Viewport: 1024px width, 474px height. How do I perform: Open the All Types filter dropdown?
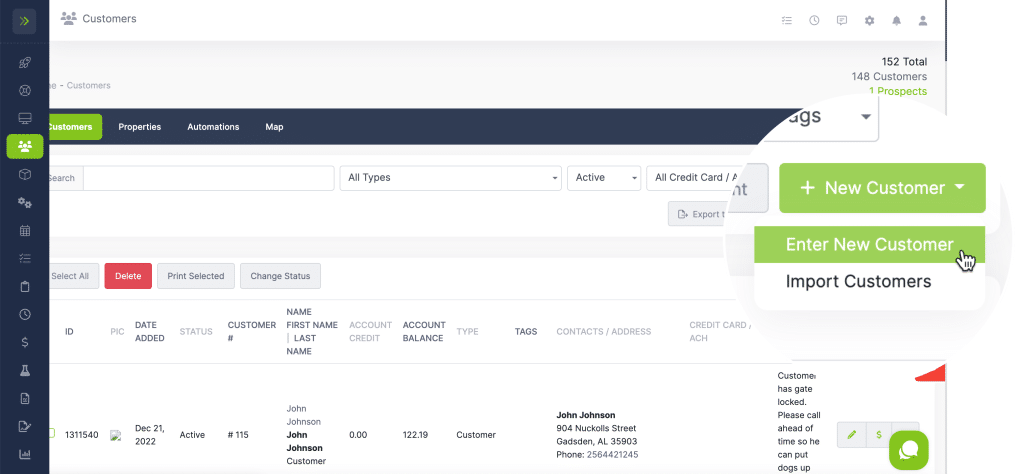coord(451,178)
